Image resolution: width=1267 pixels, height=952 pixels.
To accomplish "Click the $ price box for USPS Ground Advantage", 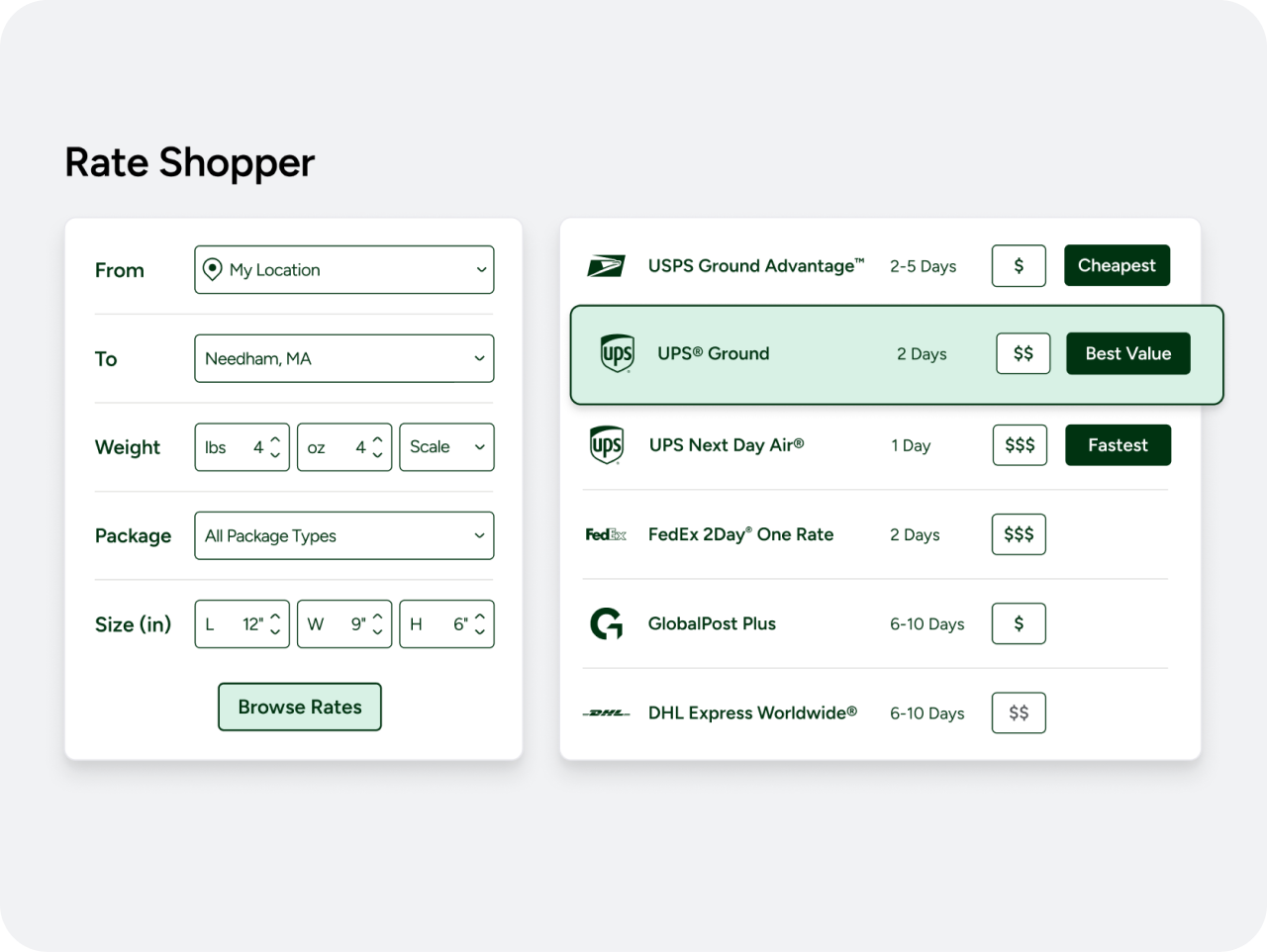I will pos(1019,265).
